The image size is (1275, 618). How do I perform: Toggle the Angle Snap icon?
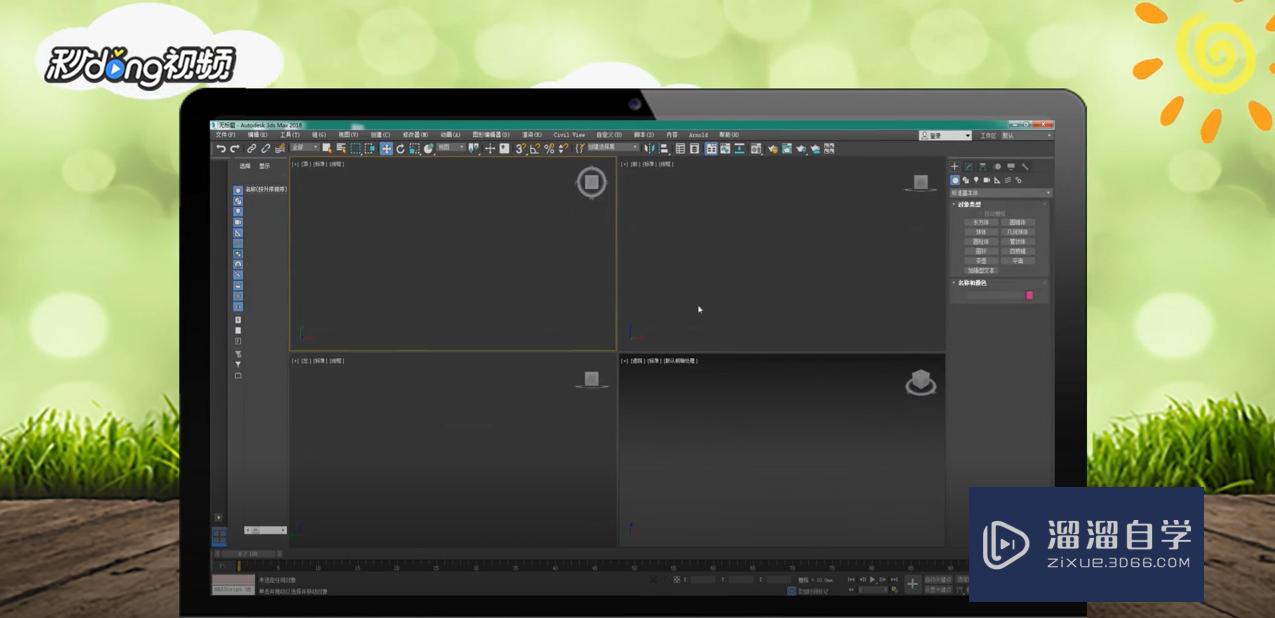[533, 148]
